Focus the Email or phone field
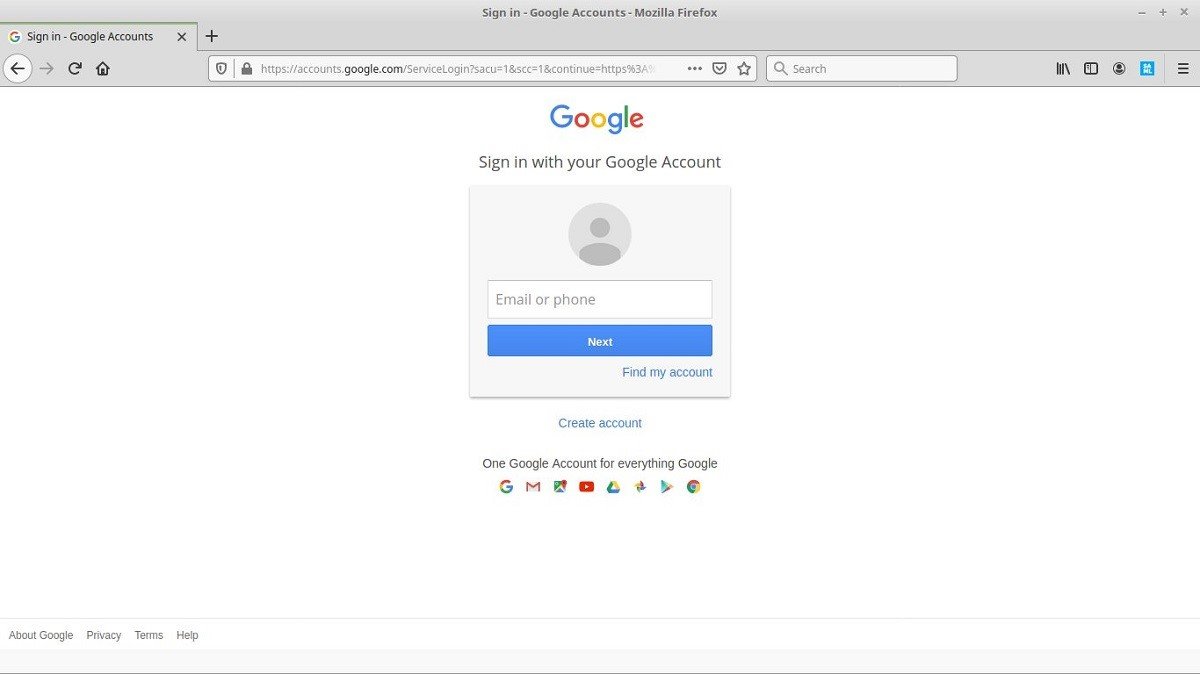1200x674 pixels. pyautogui.click(x=600, y=299)
